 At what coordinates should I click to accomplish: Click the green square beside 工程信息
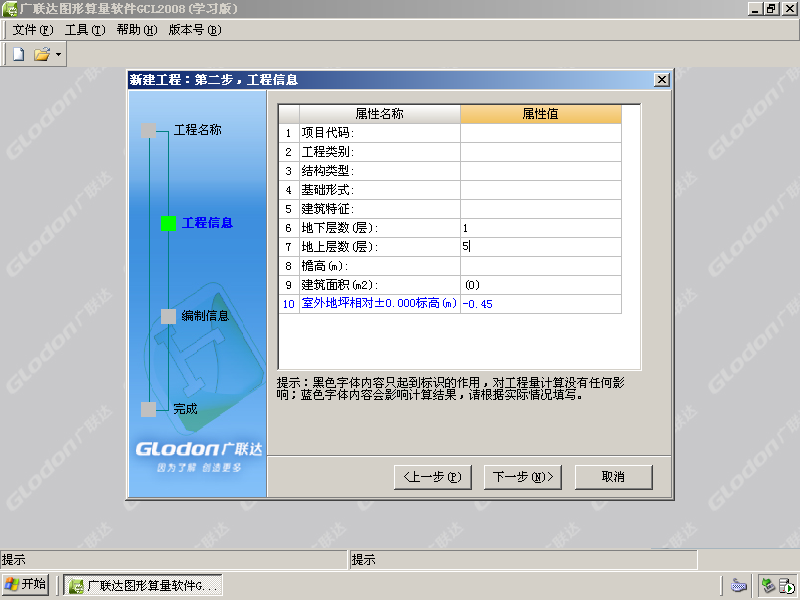168,223
